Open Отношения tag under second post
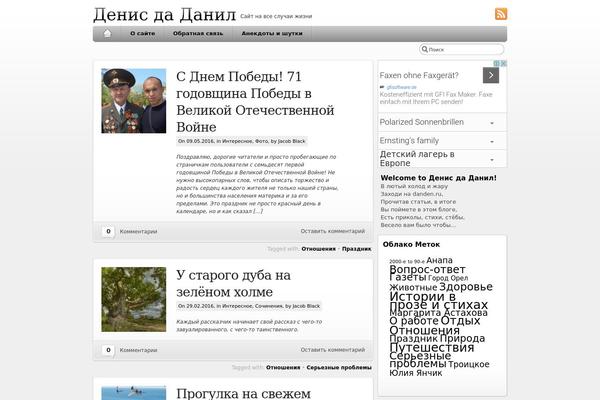Screen dimensions: 600x400 283,367
